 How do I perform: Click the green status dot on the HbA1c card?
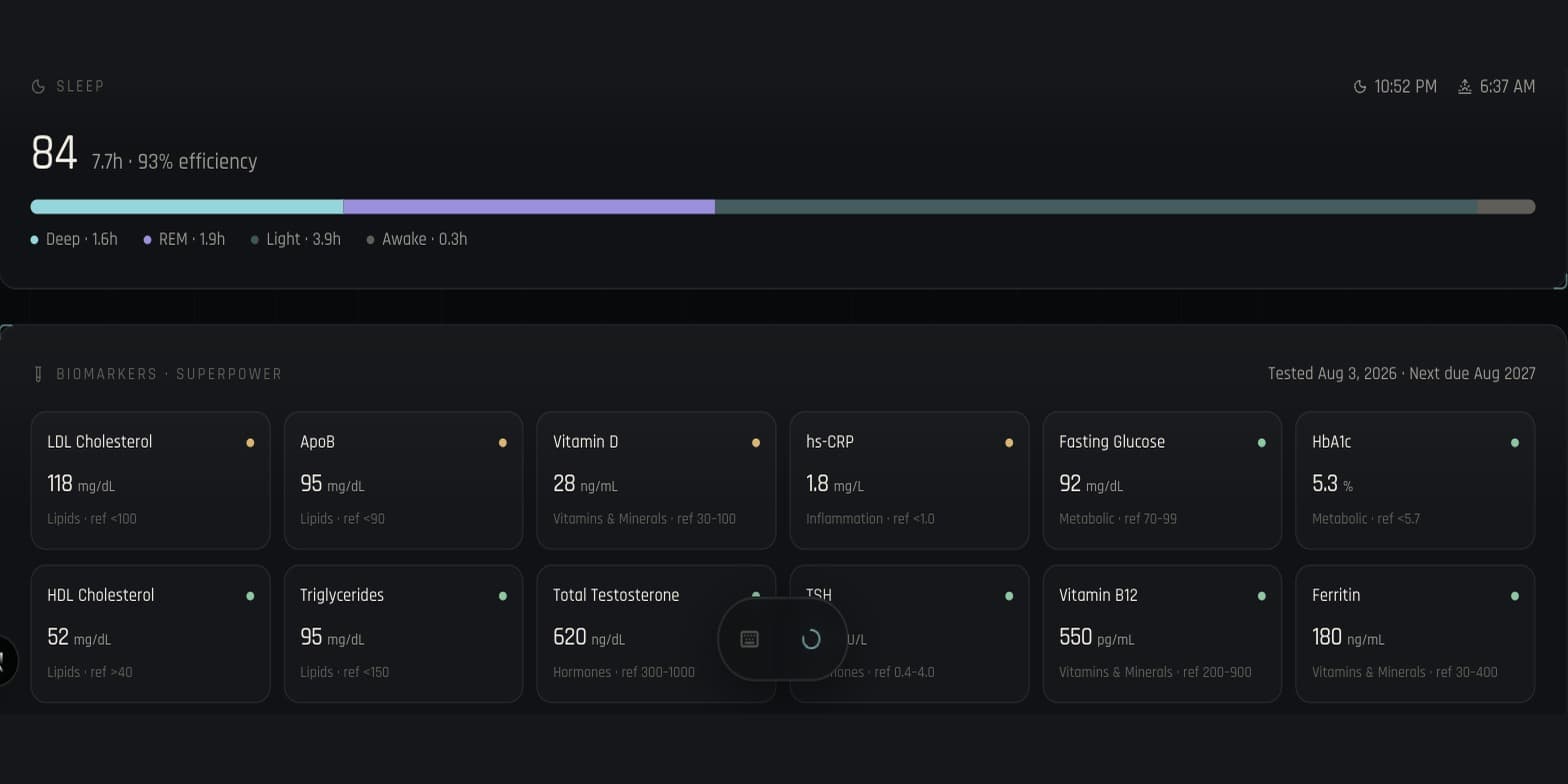(1515, 443)
